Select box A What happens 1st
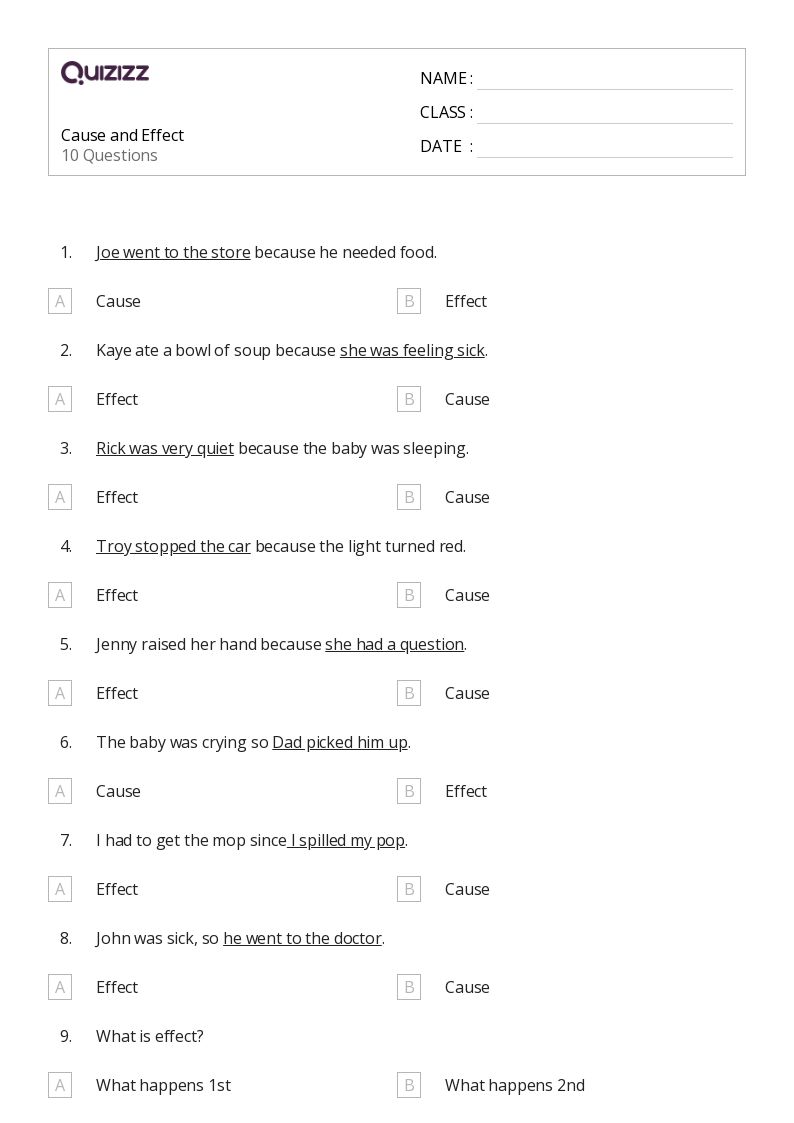 [x=60, y=1086]
